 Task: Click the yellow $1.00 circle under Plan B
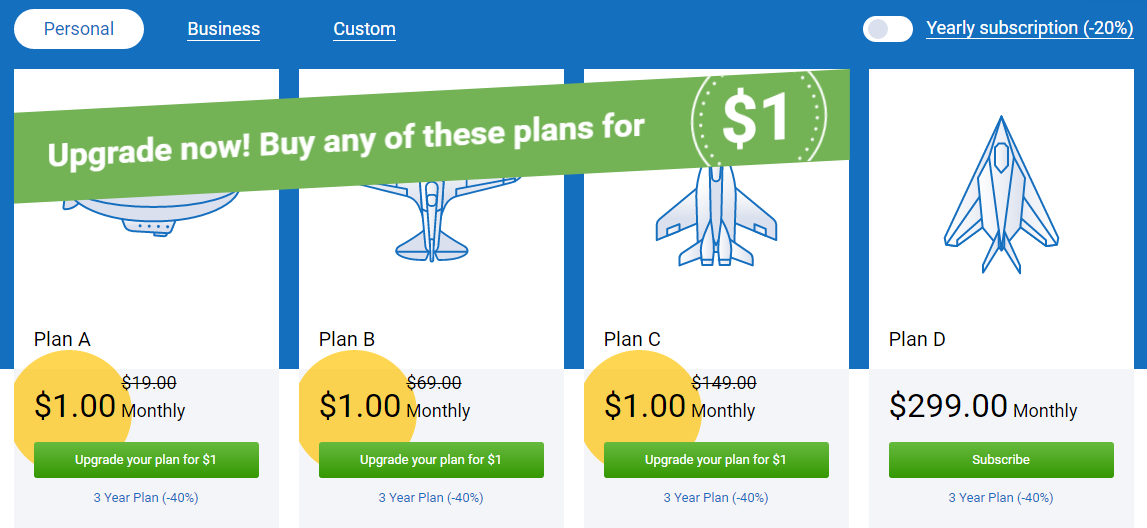pos(358,410)
